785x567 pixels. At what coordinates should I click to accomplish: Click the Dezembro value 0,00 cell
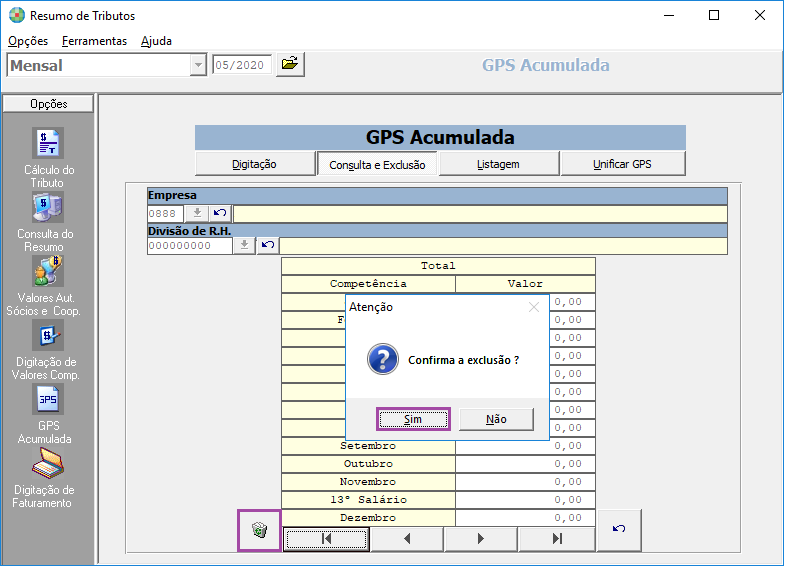tap(526, 518)
